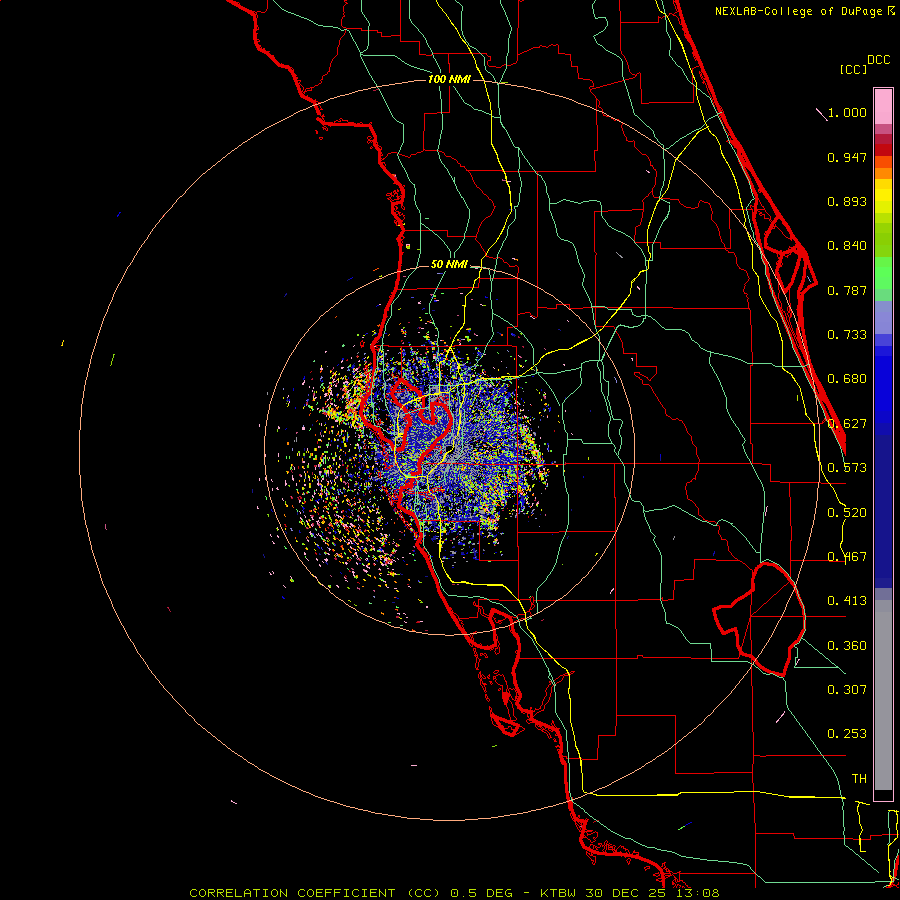Click the 0.520 scale value
The height and width of the screenshot is (900, 900).
(847, 513)
